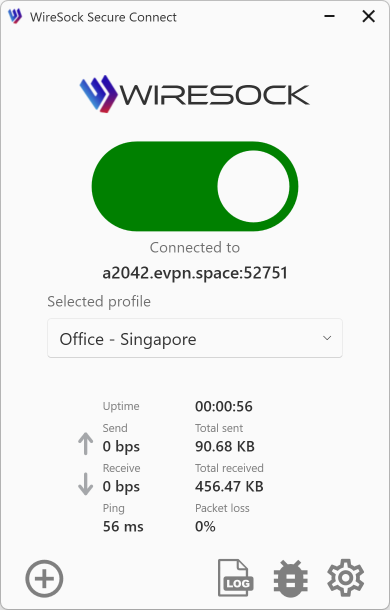The image size is (390, 610).
Task: Click the WIRESOCK logo banner
Action: click(x=195, y=94)
